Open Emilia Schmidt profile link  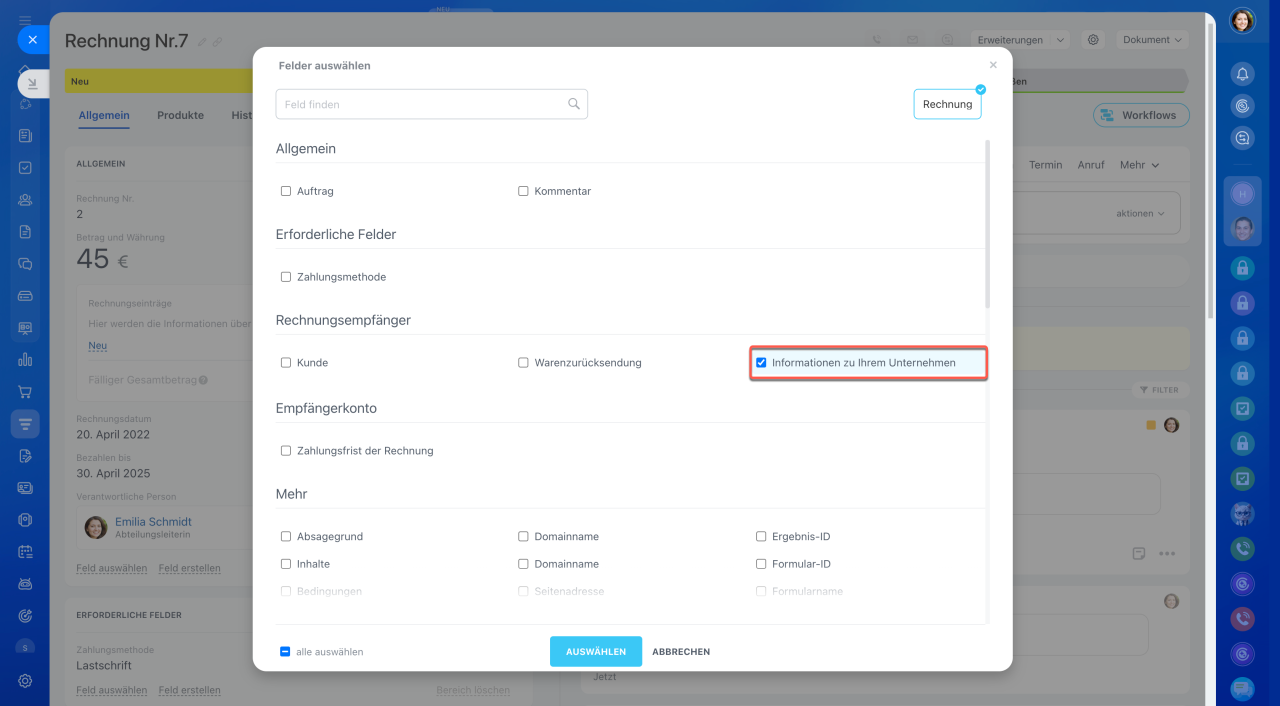click(x=153, y=522)
